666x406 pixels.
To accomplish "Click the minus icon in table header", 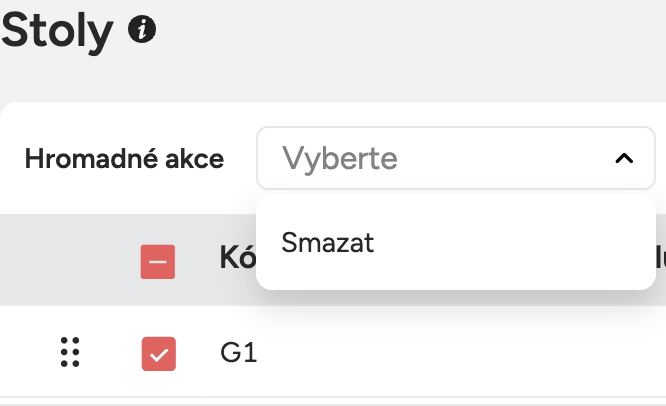I will coord(158,261).
